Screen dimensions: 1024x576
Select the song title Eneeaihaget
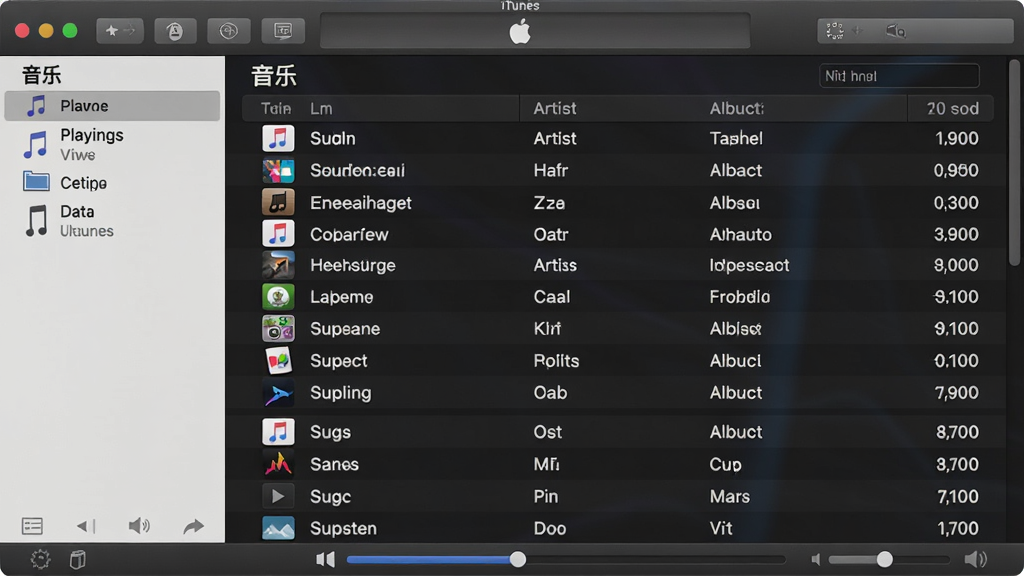[360, 202]
